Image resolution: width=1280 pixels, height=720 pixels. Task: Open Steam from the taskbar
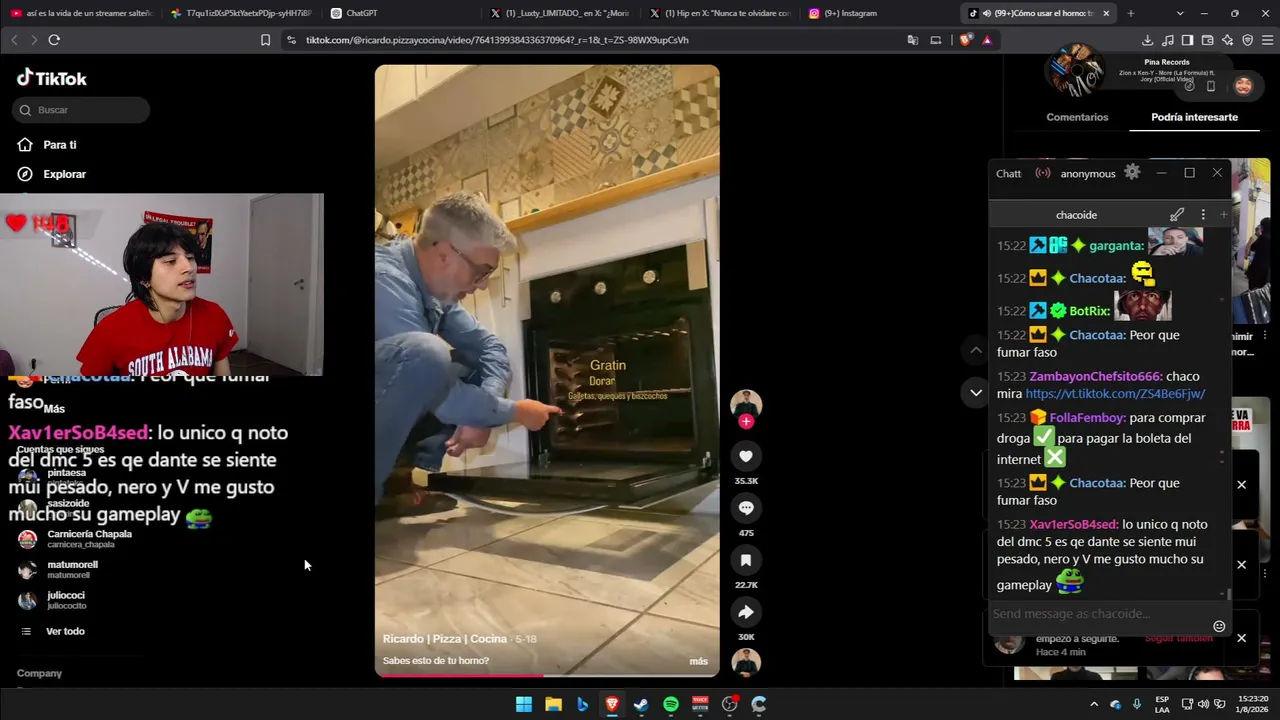pos(641,704)
